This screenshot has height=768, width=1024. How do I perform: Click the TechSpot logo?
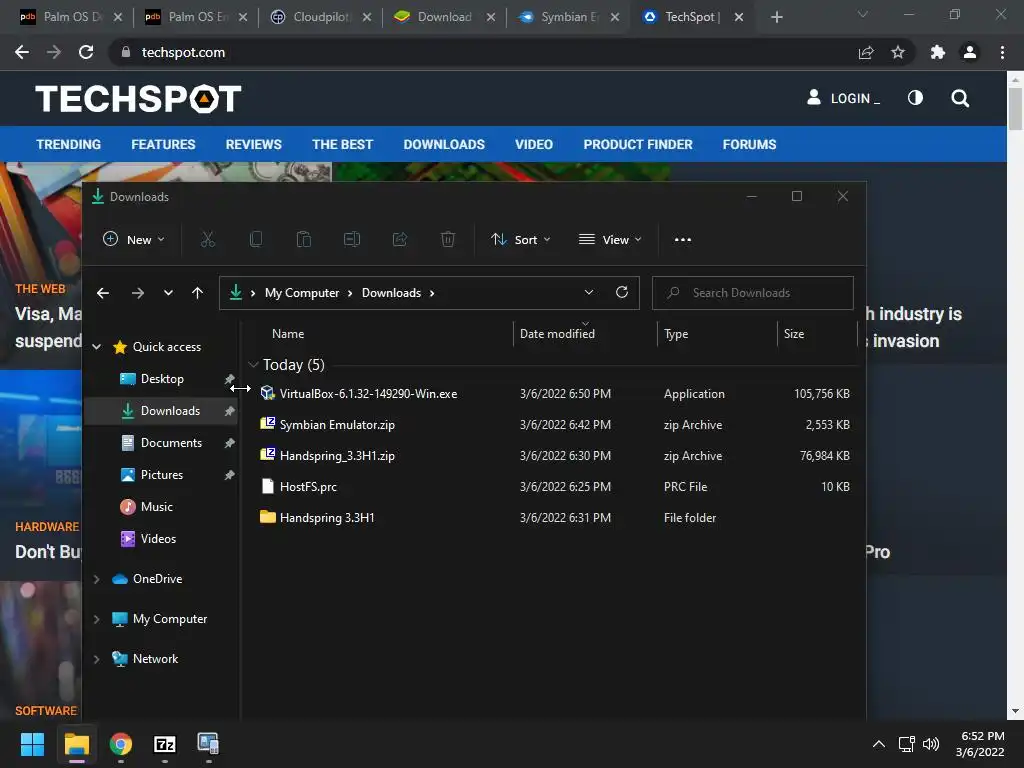coord(138,99)
